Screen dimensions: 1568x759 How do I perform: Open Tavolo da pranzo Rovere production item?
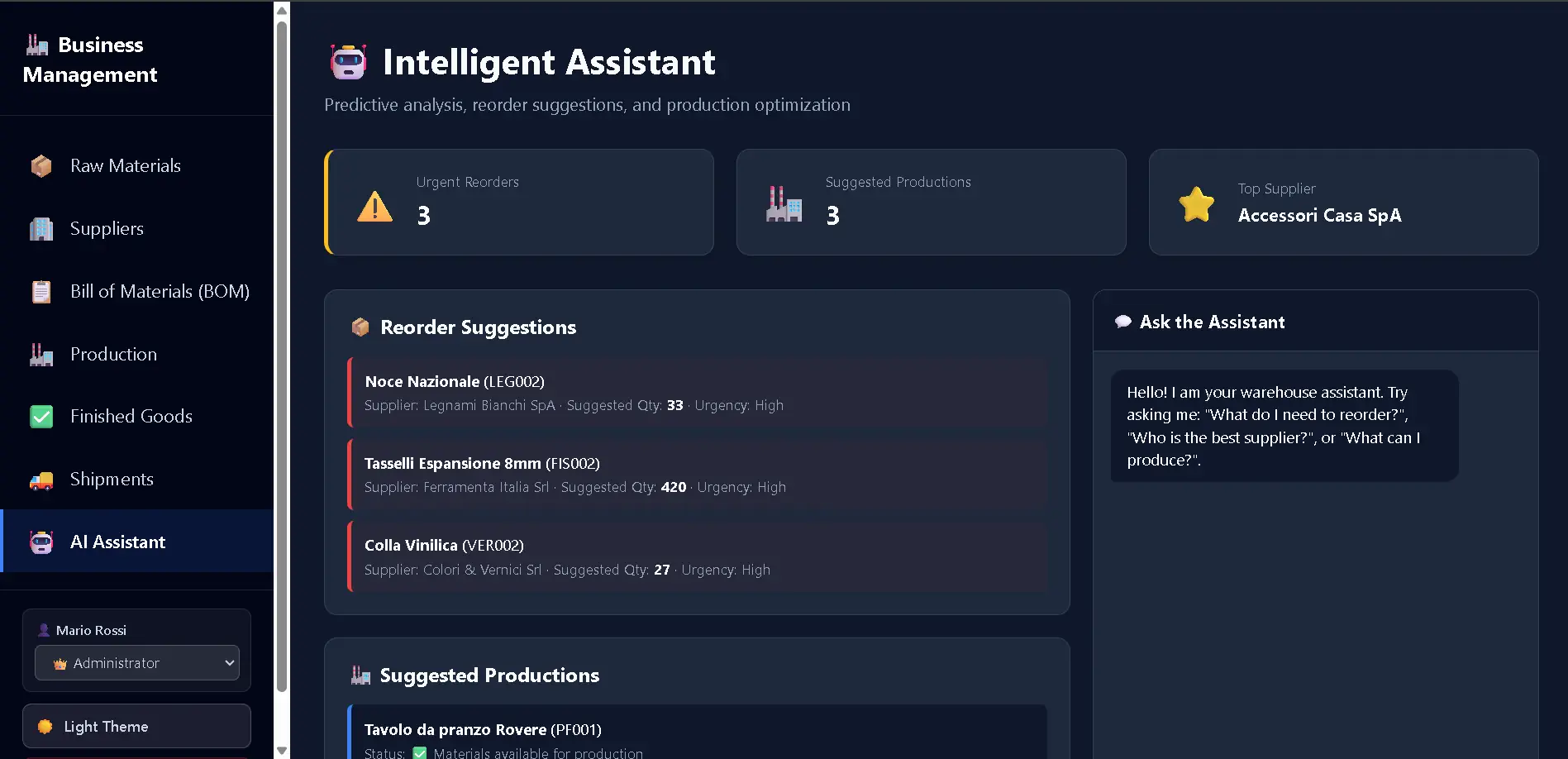point(697,733)
